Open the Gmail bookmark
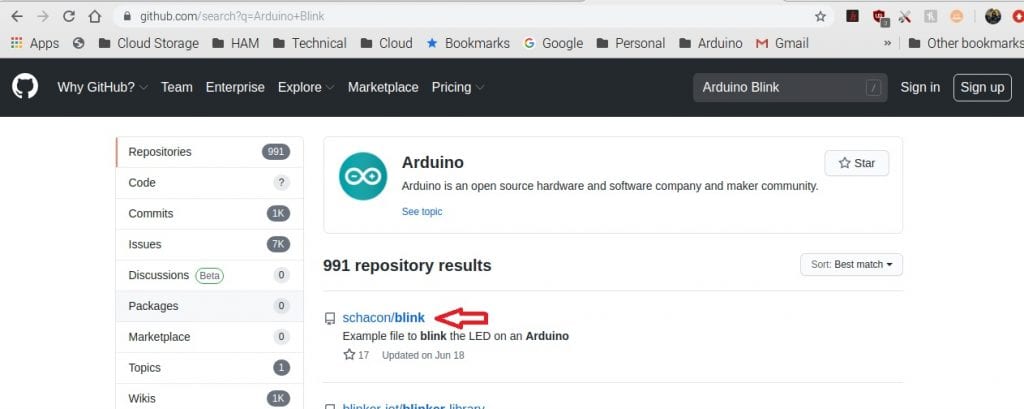This screenshot has height=409, width=1024. pos(782,43)
